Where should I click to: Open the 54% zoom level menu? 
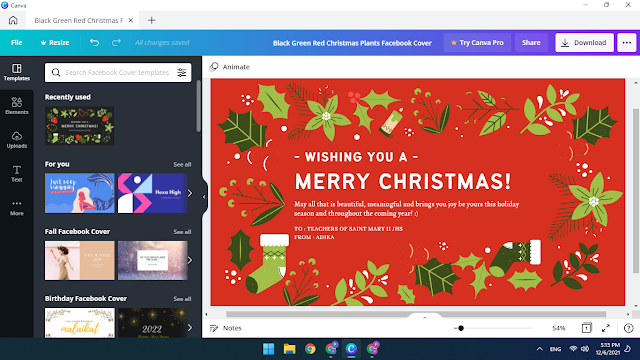(558, 328)
